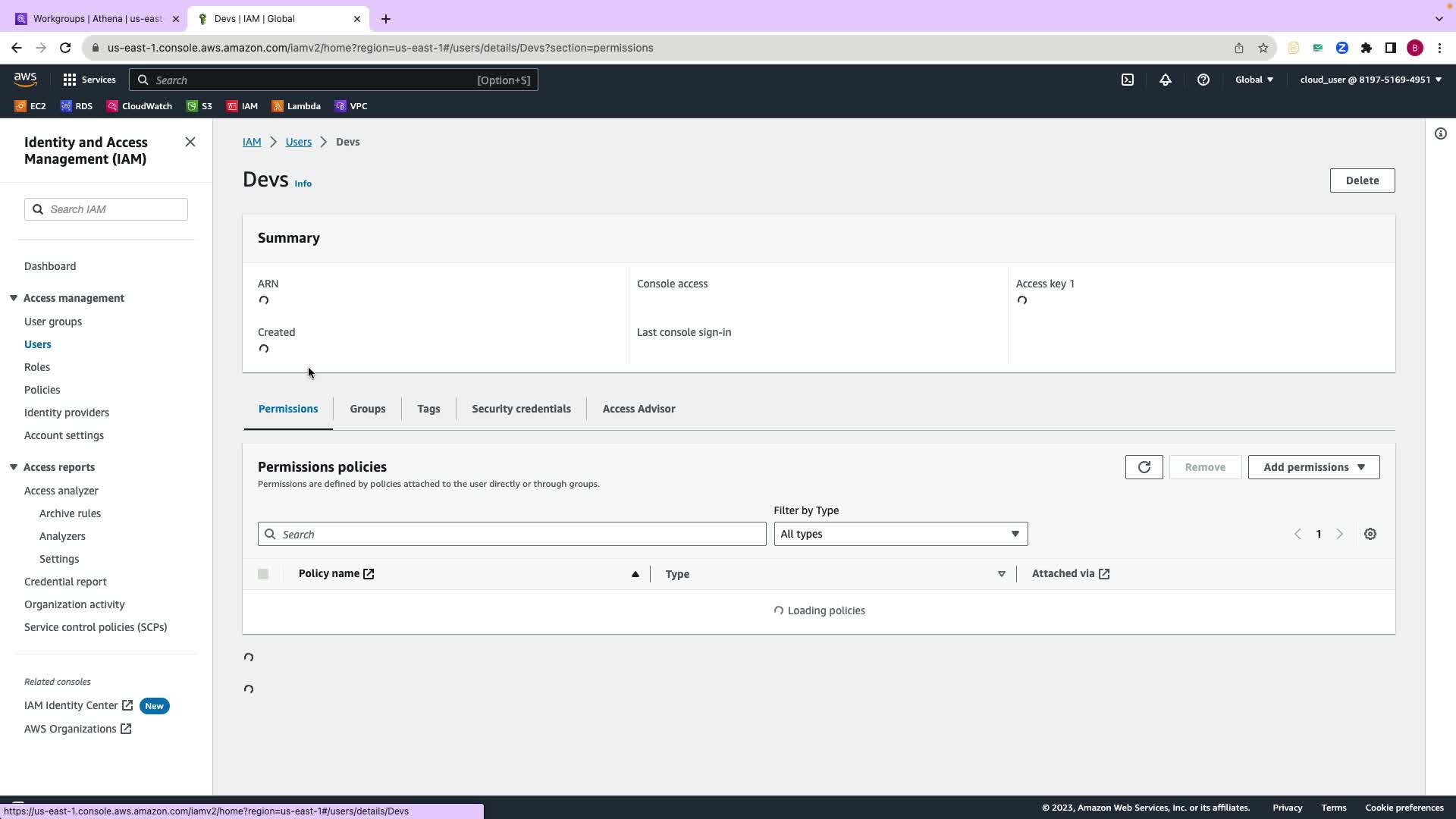
Task: Sort by Policy name column arrow
Action: [x=635, y=574]
